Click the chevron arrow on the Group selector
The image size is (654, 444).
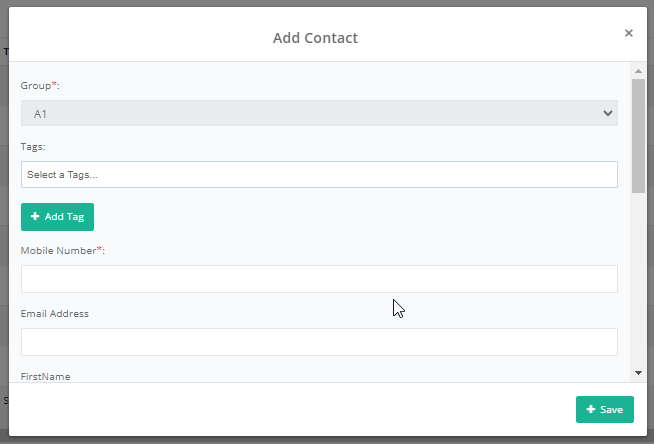tap(607, 114)
